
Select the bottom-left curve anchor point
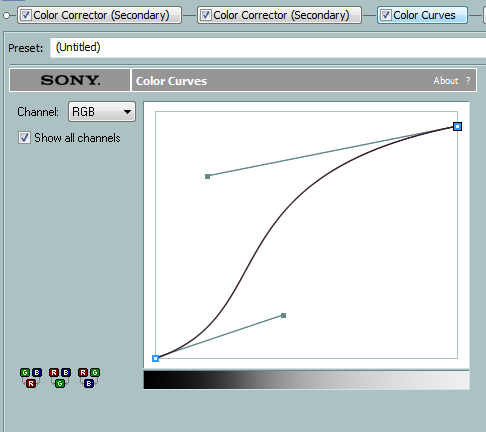tap(155, 358)
